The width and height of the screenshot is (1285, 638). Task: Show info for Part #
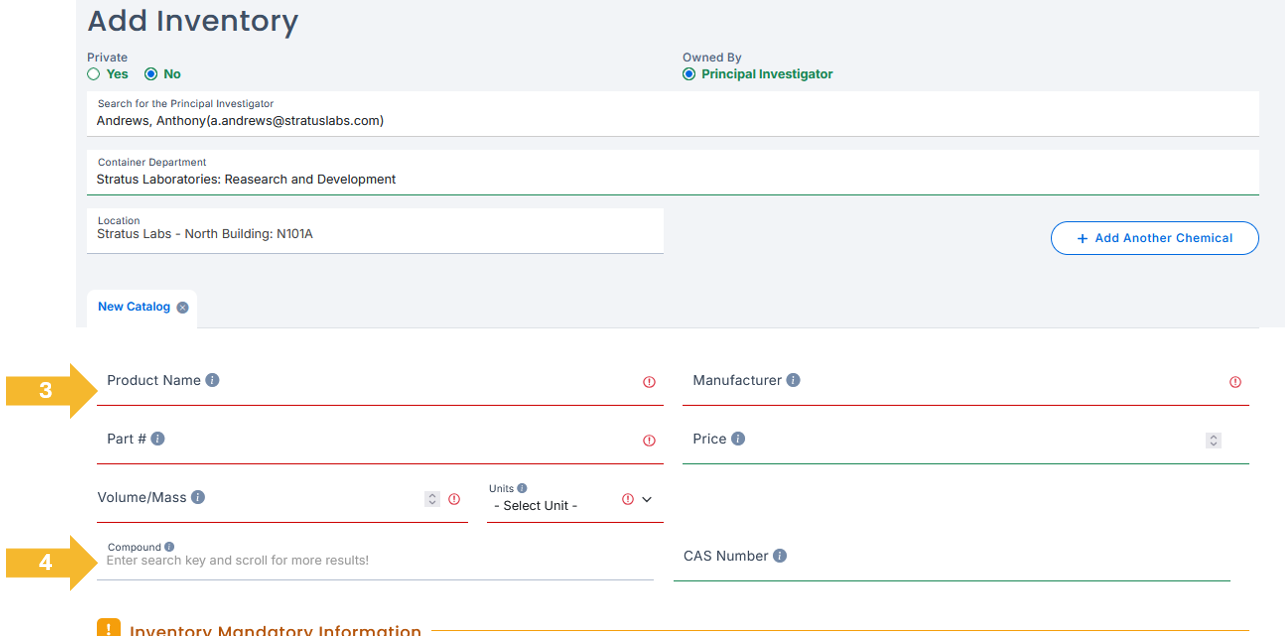click(x=158, y=438)
